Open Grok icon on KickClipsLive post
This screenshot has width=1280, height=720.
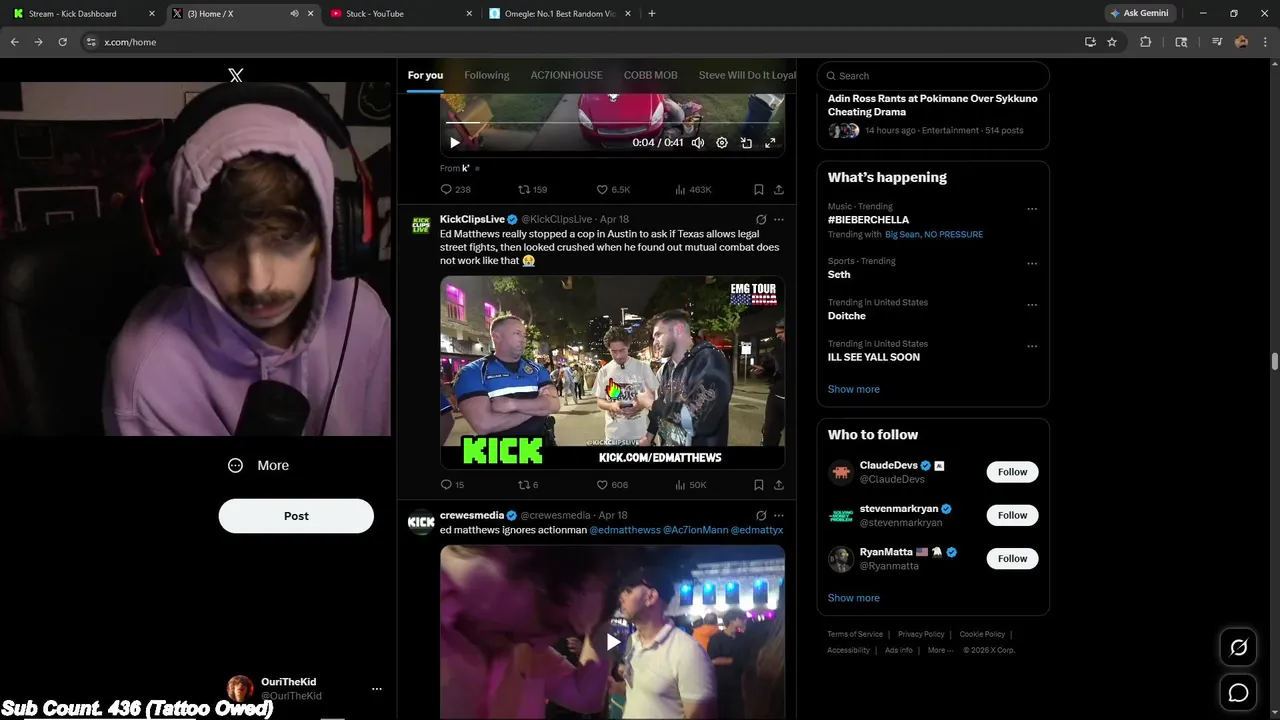click(x=761, y=219)
